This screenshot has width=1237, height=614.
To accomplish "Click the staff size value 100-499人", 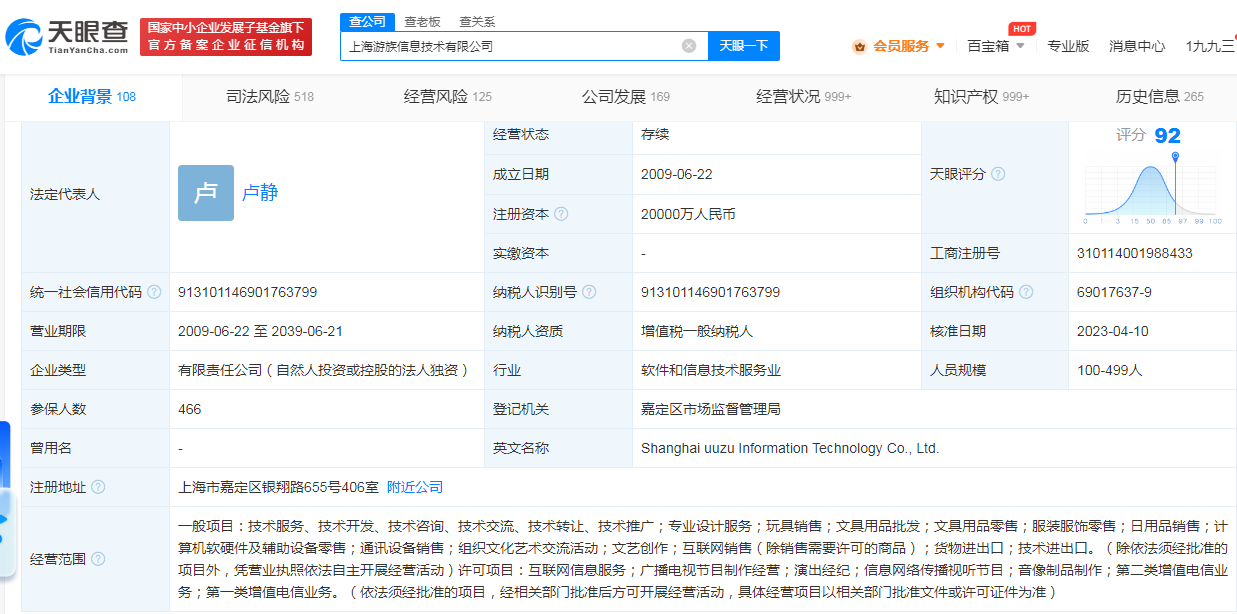I will point(1110,370).
